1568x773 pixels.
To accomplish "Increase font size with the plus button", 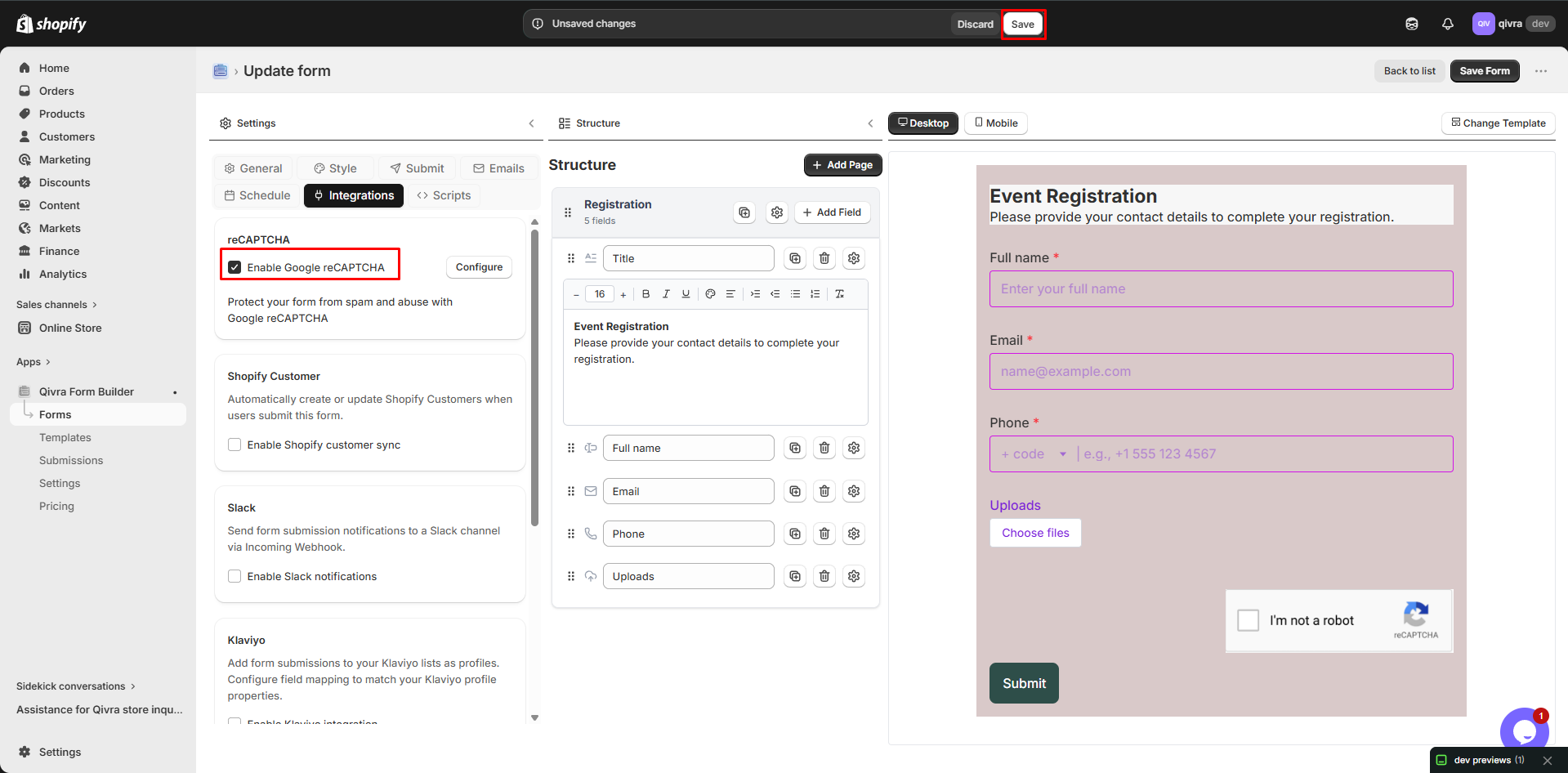I will pos(623,295).
